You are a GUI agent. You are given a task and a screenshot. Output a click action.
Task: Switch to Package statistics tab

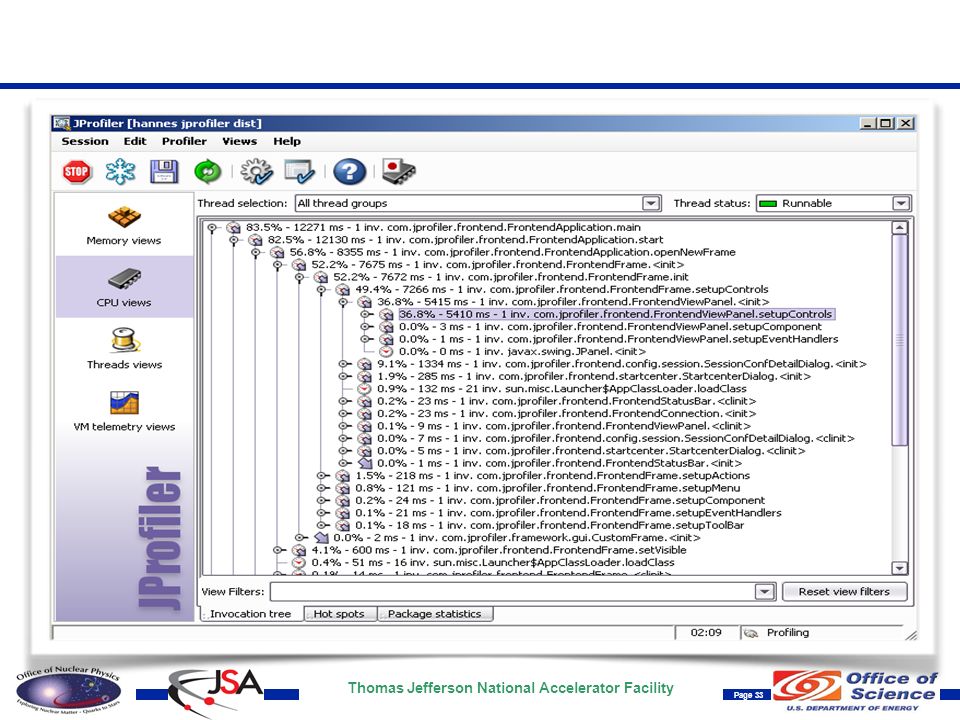click(435, 614)
